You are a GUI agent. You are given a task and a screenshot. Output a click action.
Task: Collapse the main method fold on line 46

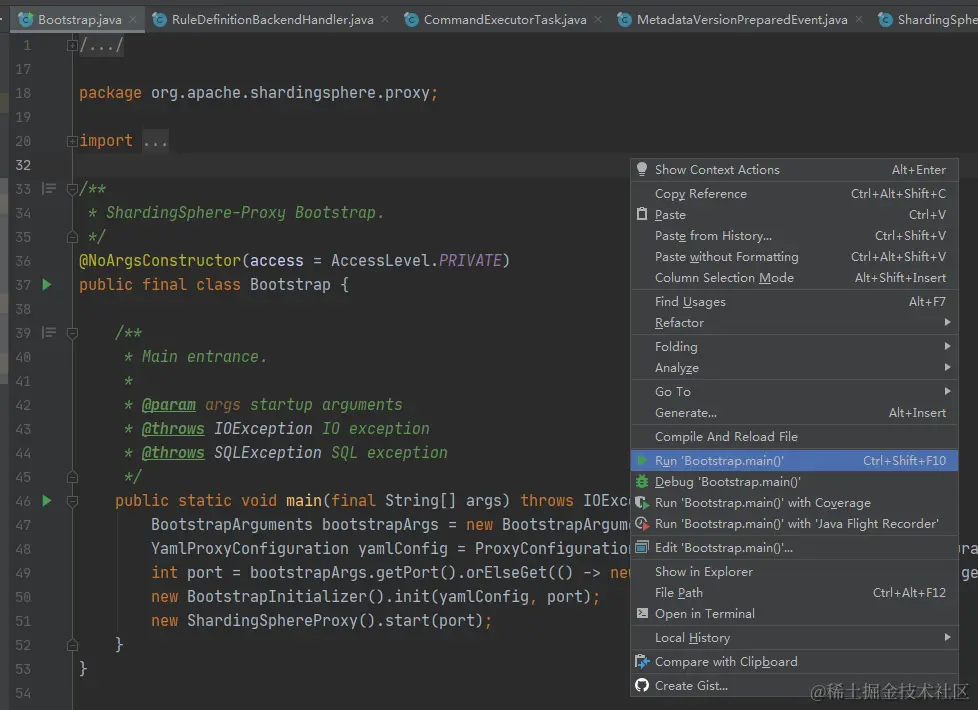(x=72, y=501)
